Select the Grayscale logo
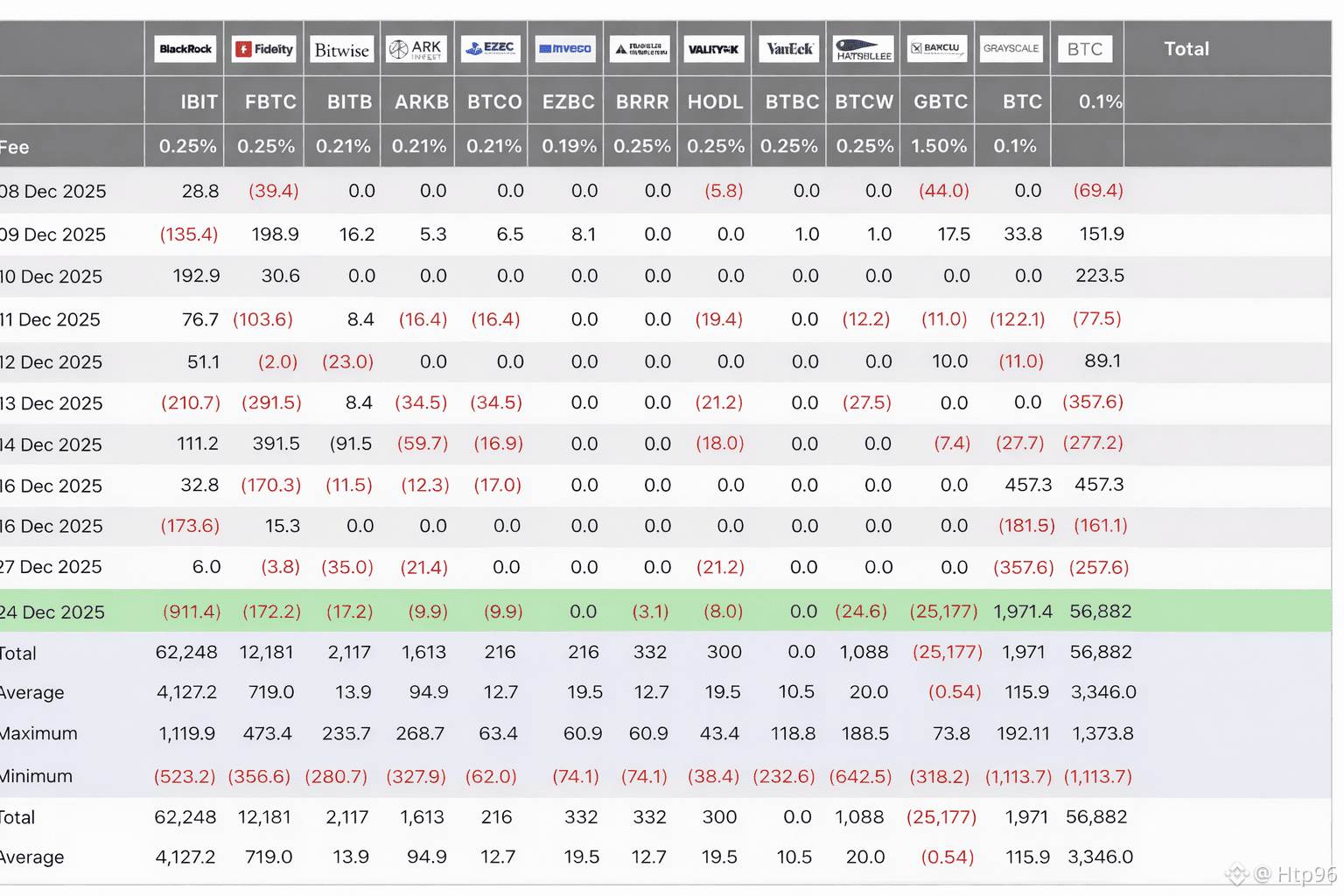The width and height of the screenshot is (1344, 896). [1011, 49]
